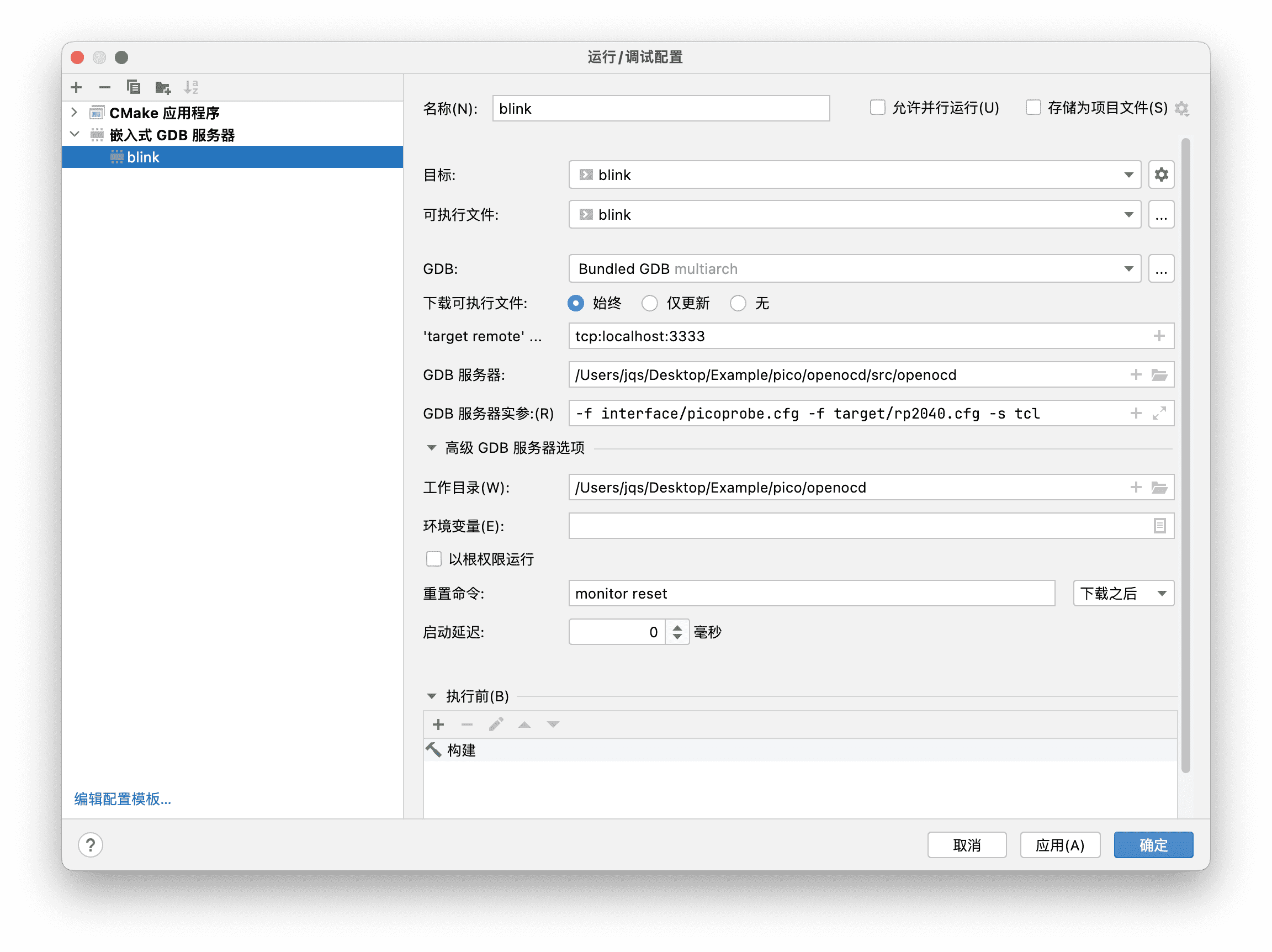The image size is (1272, 952).
Task: Open the 编辑配置模板 link
Action: point(123,799)
